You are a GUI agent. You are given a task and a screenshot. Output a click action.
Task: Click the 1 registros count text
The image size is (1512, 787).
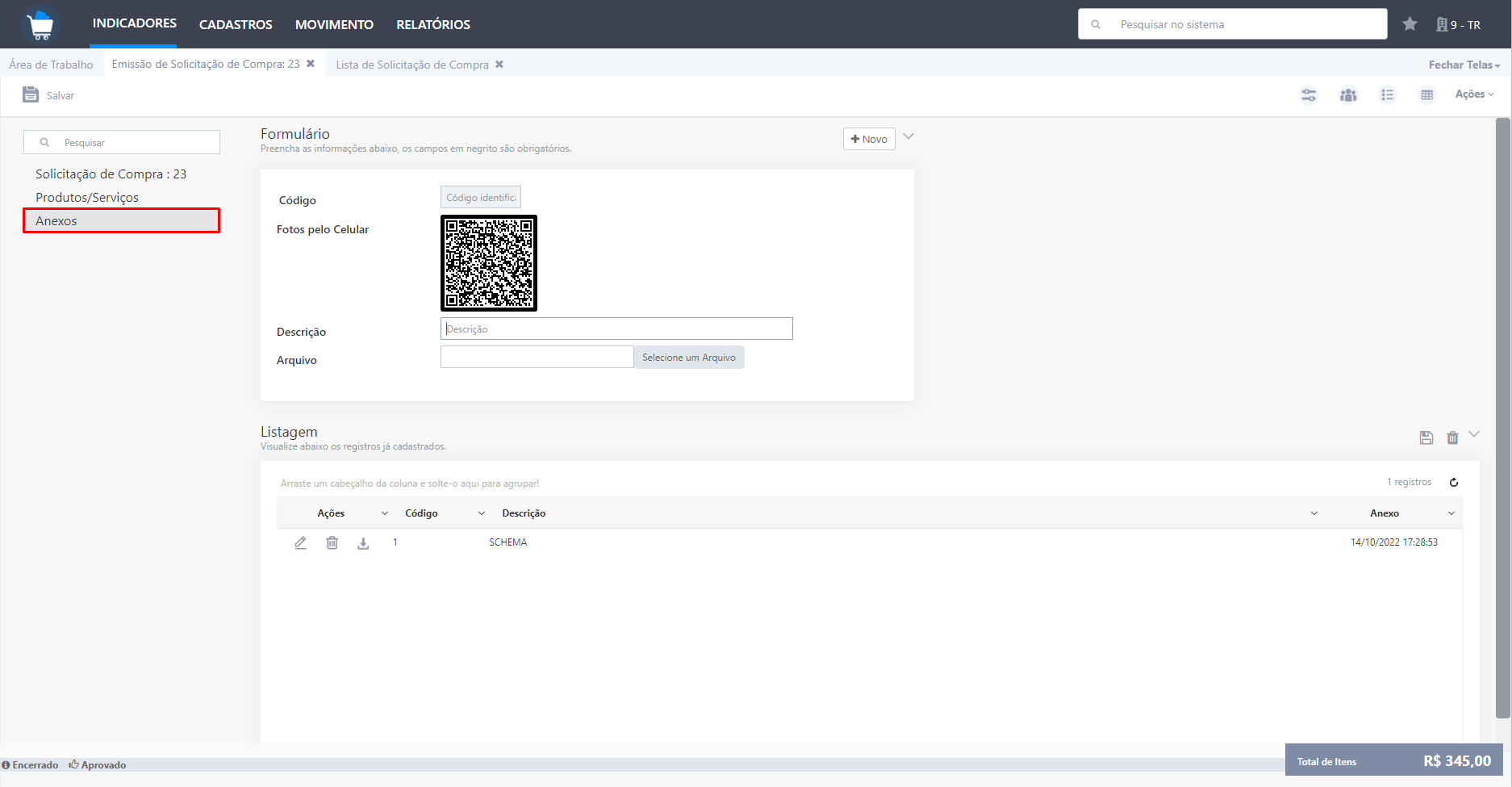tap(1409, 482)
